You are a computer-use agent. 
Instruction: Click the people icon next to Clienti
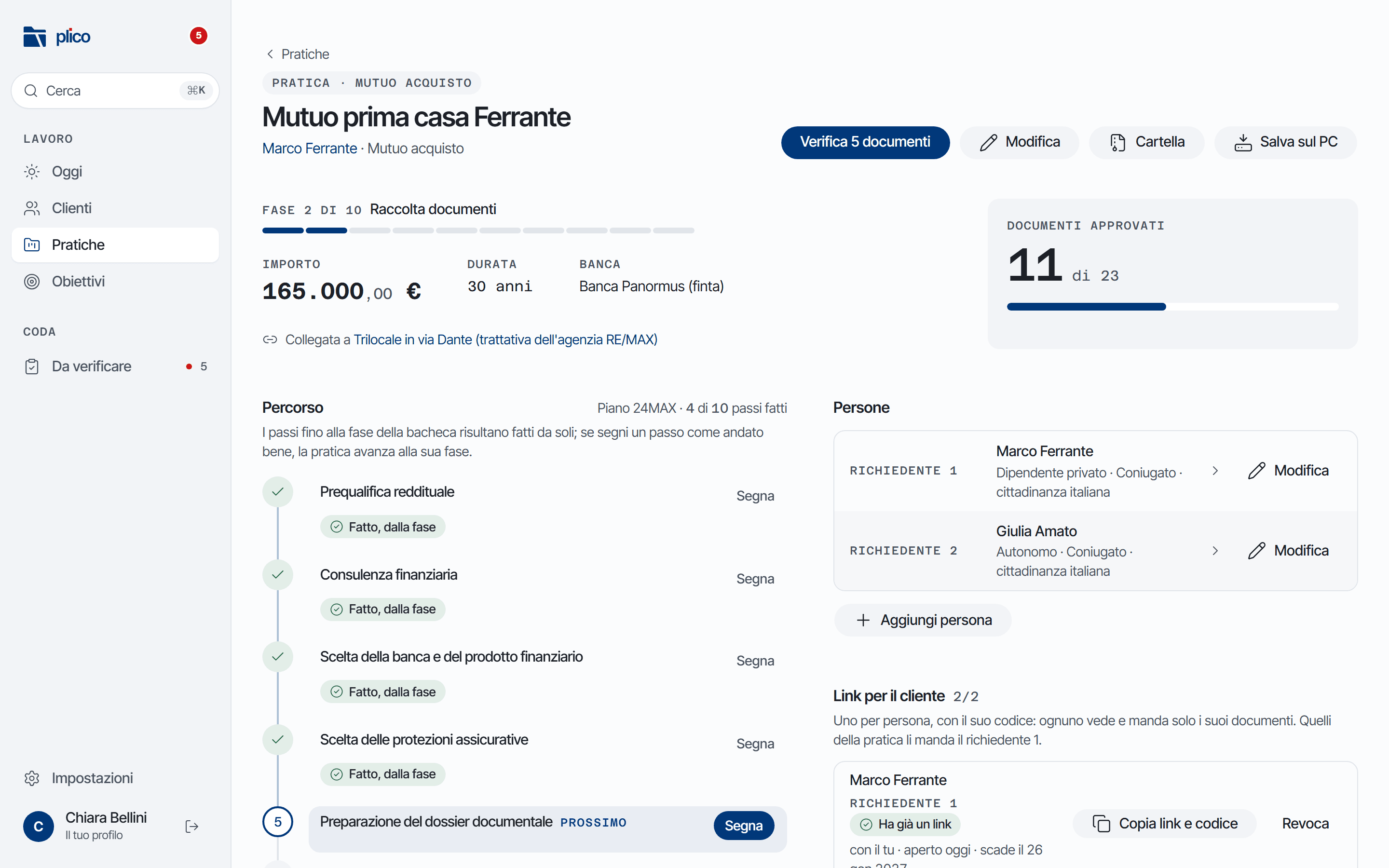point(32,208)
